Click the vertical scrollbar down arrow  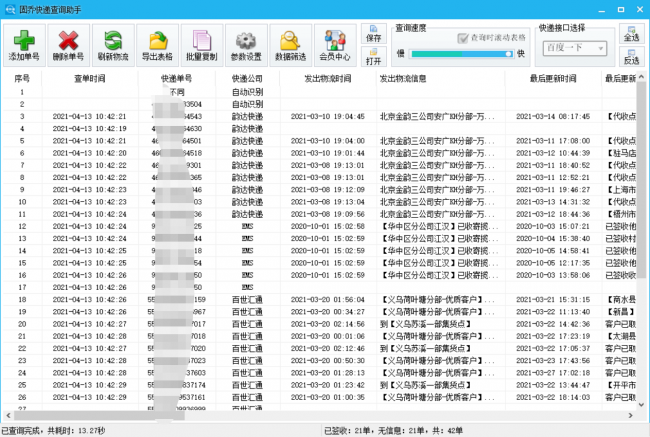tap(641, 404)
